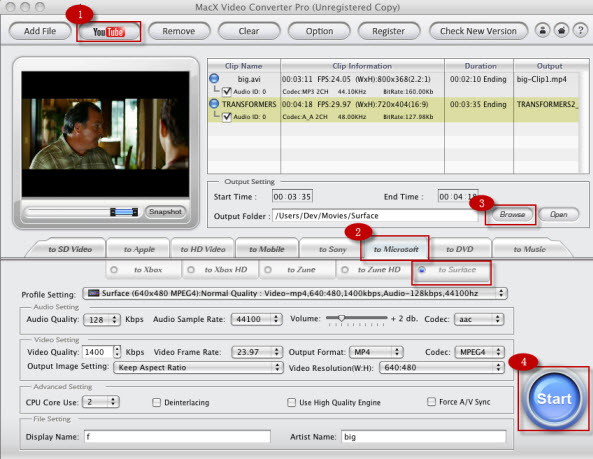Enable Force A/V Sync checkbox
This screenshot has width=593, height=459.
[431, 402]
